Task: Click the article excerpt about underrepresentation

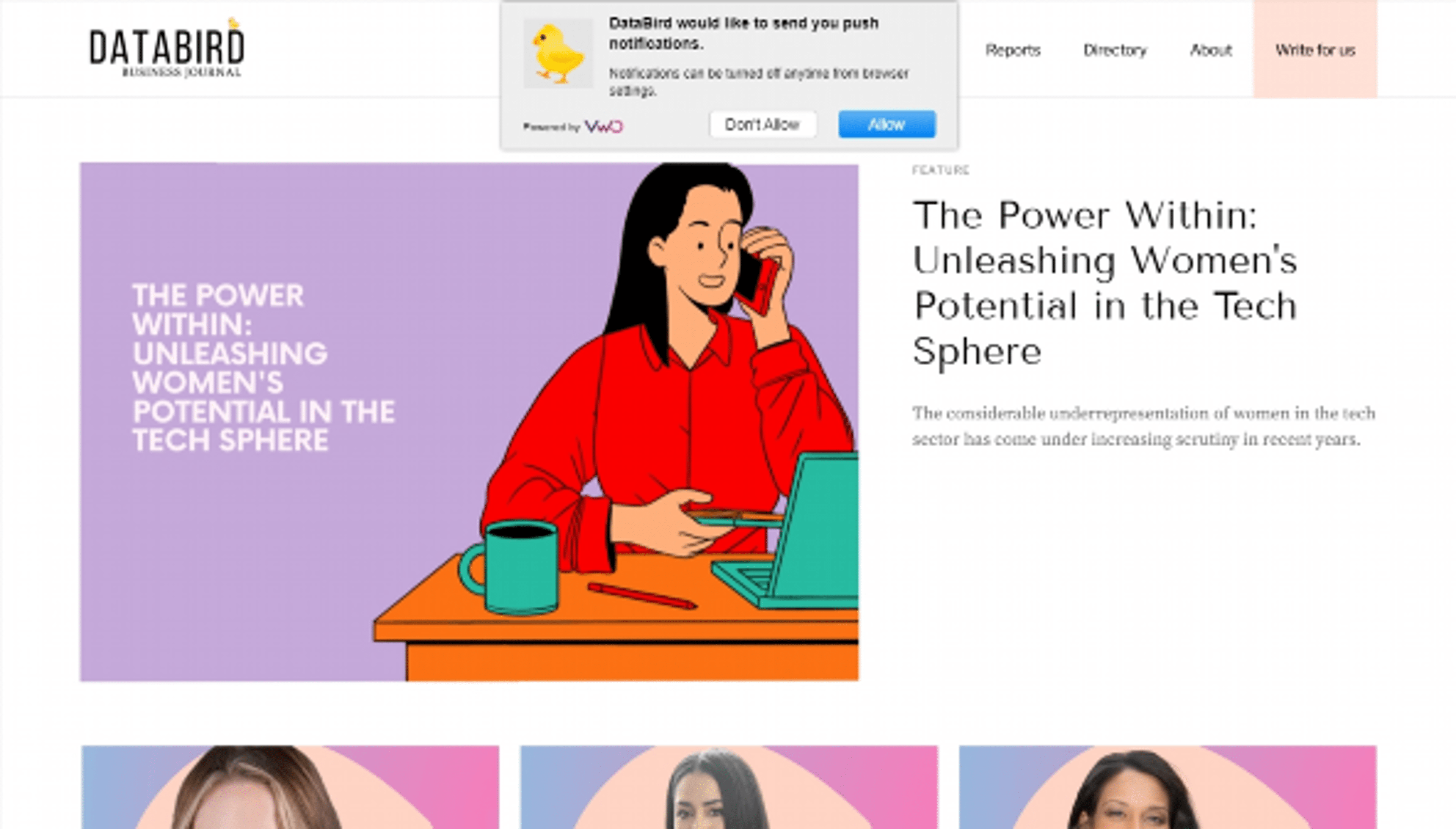Action: [x=1144, y=426]
